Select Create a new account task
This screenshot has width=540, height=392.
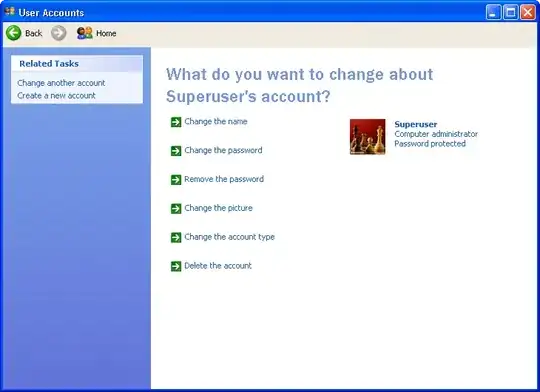click(x=56, y=95)
